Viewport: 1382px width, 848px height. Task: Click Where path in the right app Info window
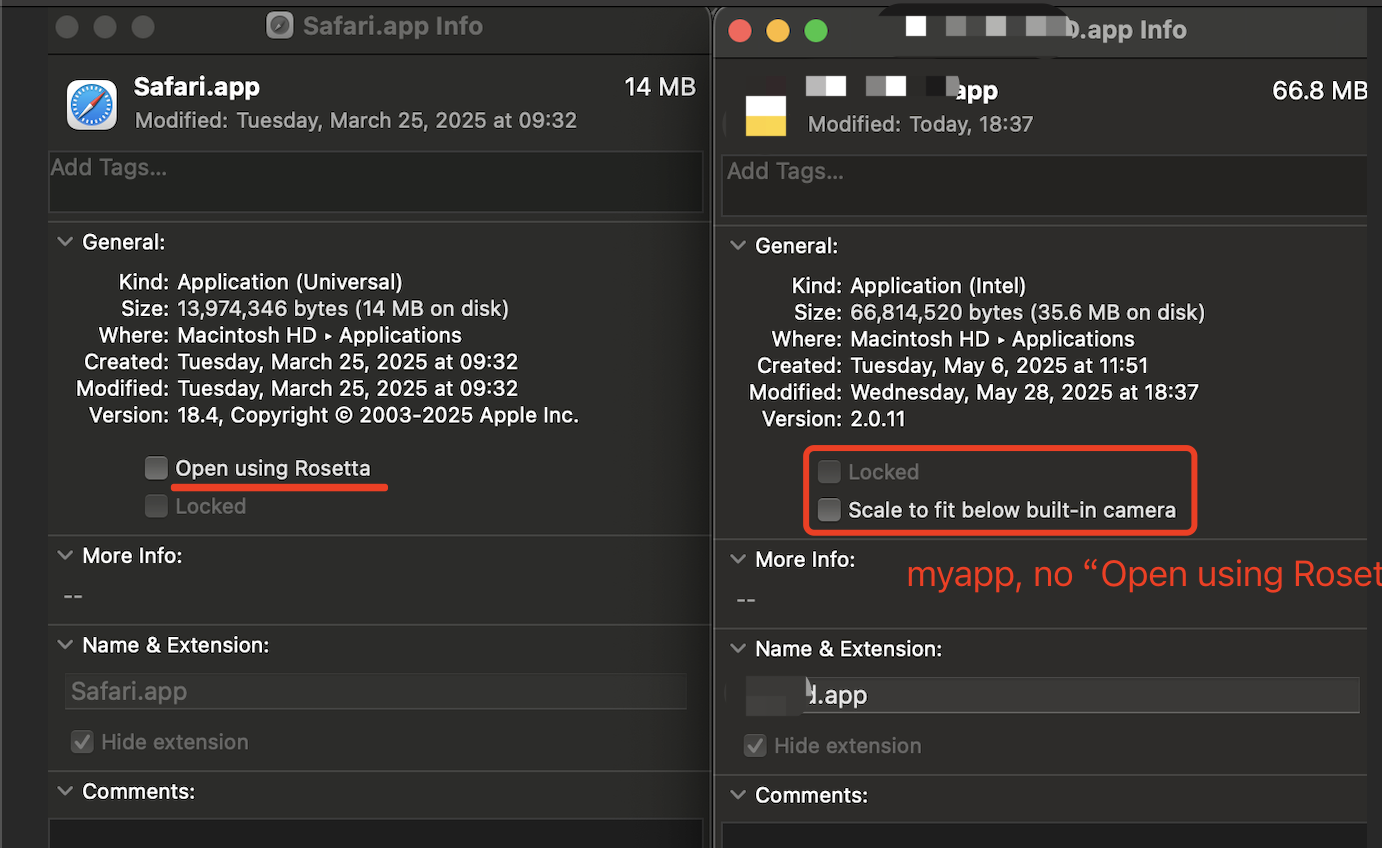(993, 339)
